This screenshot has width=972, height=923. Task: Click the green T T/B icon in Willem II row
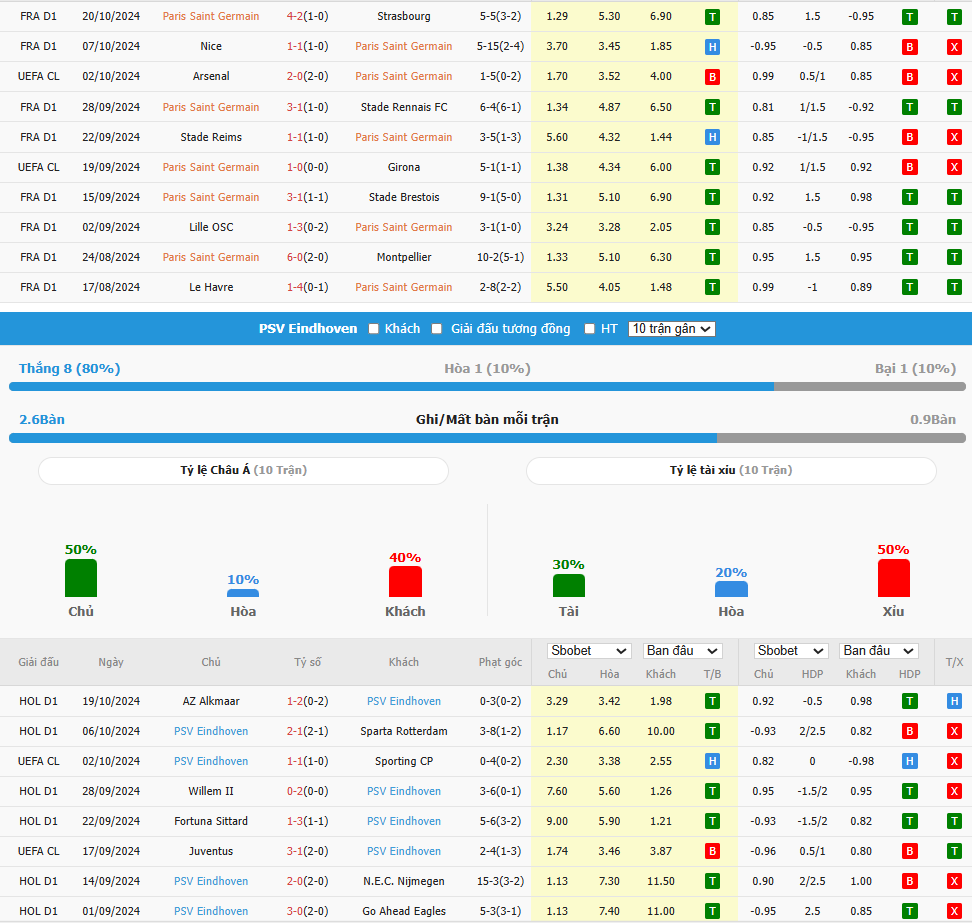pos(712,792)
